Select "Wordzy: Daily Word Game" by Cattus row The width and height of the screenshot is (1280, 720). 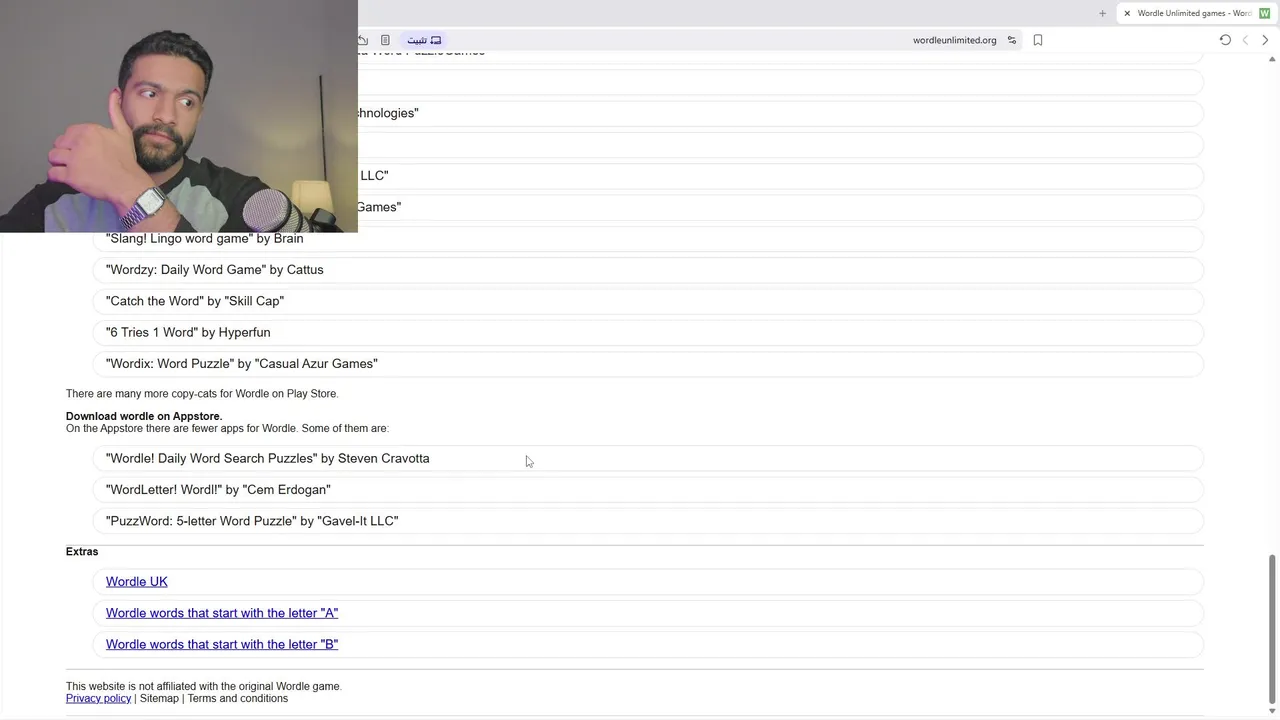pyautogui.click(x=649, y=269)
